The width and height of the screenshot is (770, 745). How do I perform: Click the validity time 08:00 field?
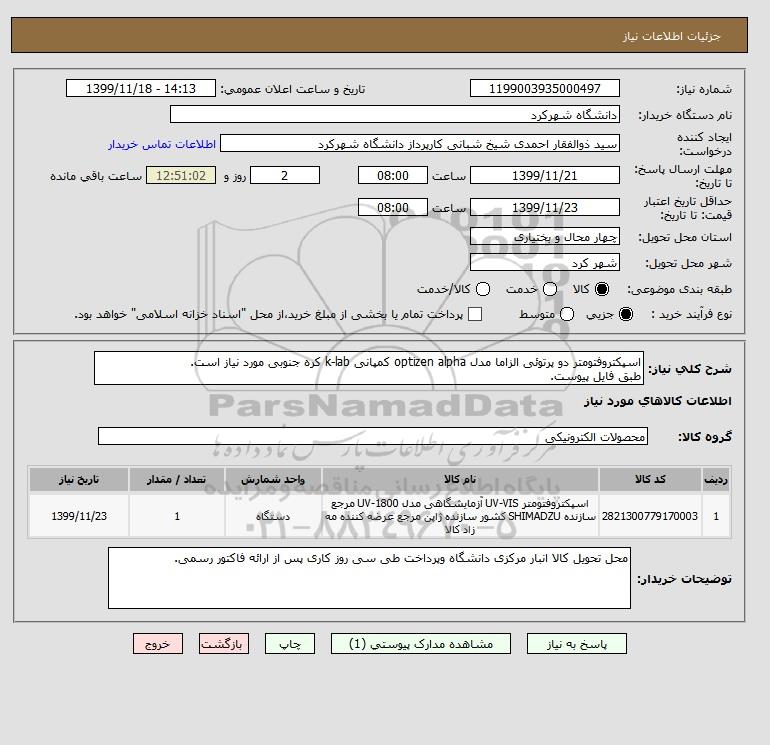(393, 207)
